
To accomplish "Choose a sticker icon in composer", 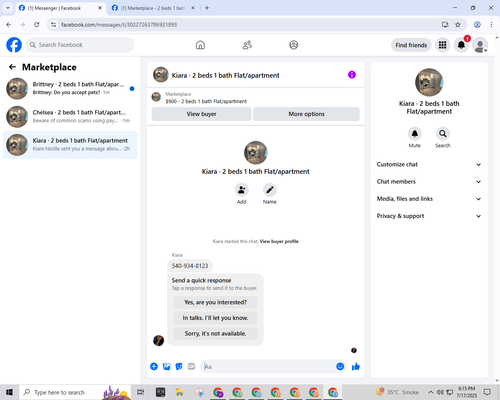I will (x=179, y=367).
